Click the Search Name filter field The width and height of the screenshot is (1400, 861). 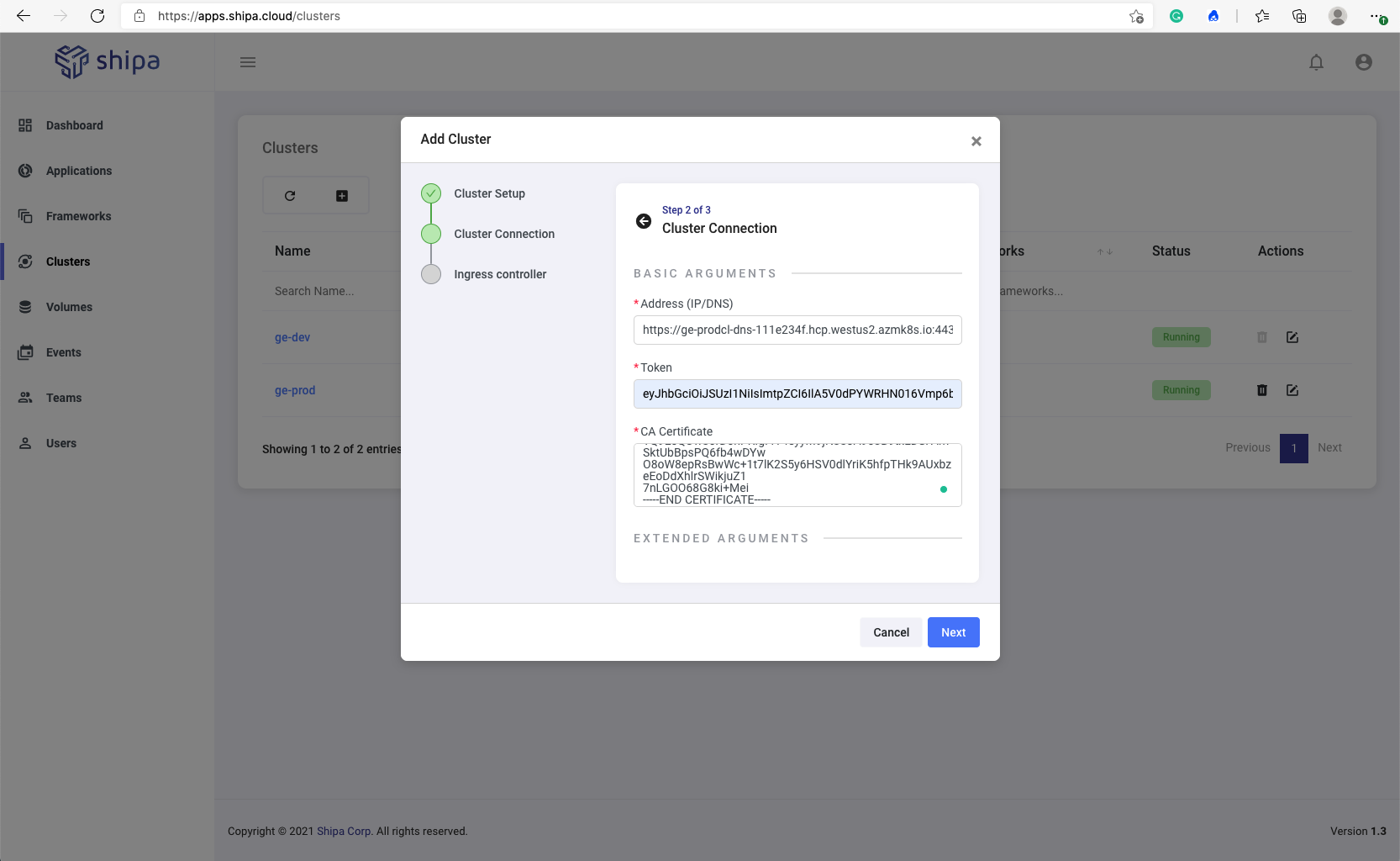point(314,291)
